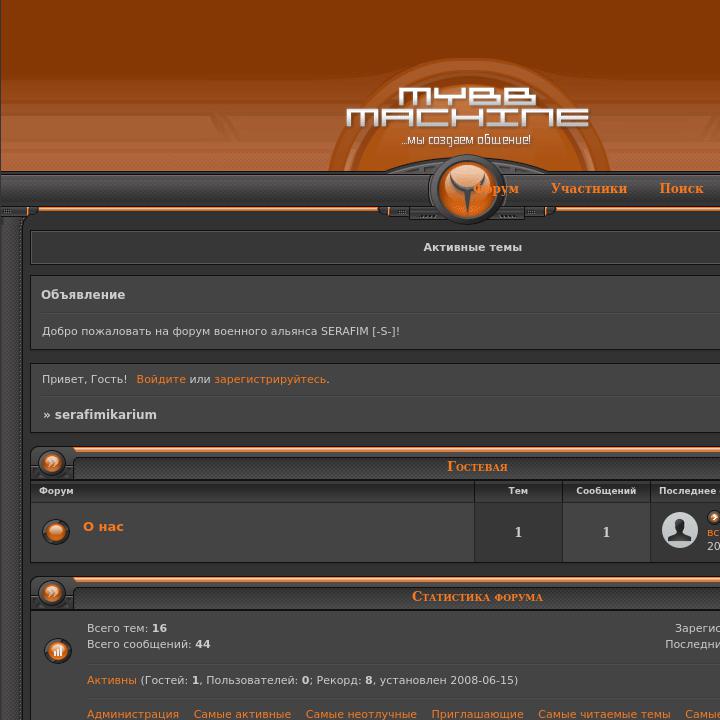720x720 pixels.
Task: Click the MYBB Machine logo banner
Action: [x=467, y=107]
